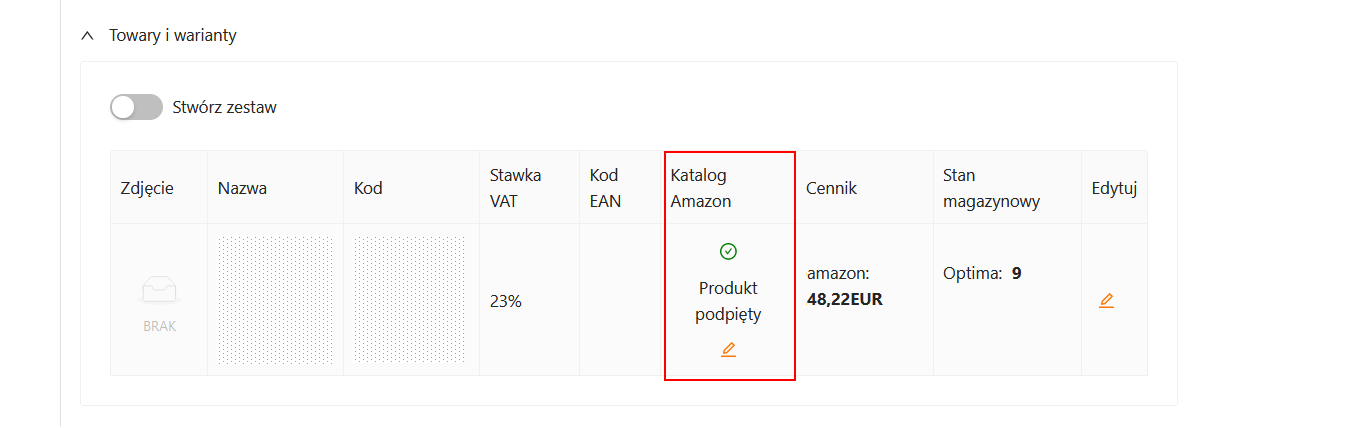Click the Towary i warianty heading
This screenshot has width=1371, height=428.
pyautogui.click(x=173, y=36)
